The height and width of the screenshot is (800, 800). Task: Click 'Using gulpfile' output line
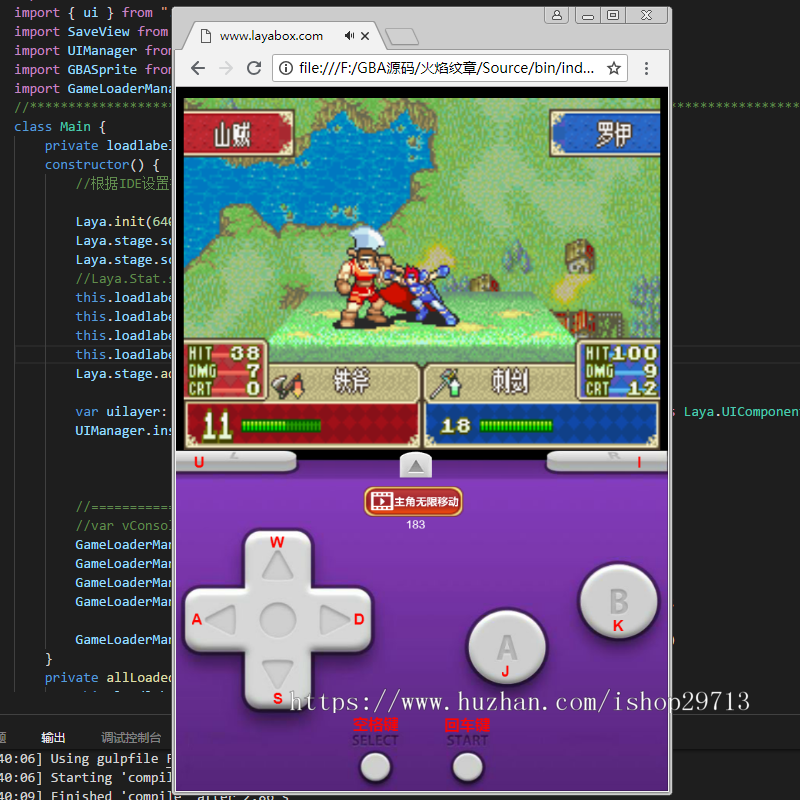[86, 759]
